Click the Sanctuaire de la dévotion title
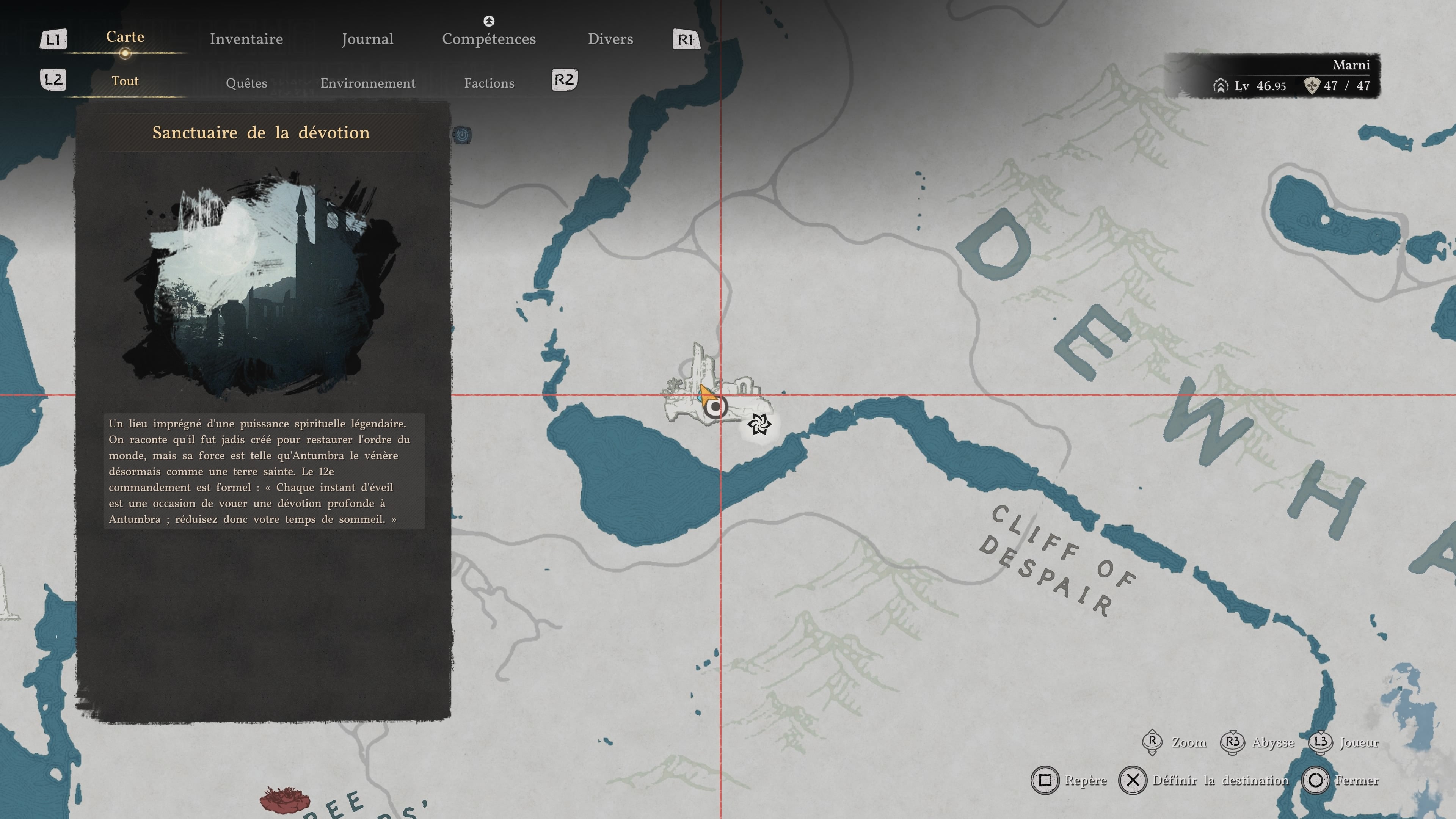 click(x=261, y=133)
